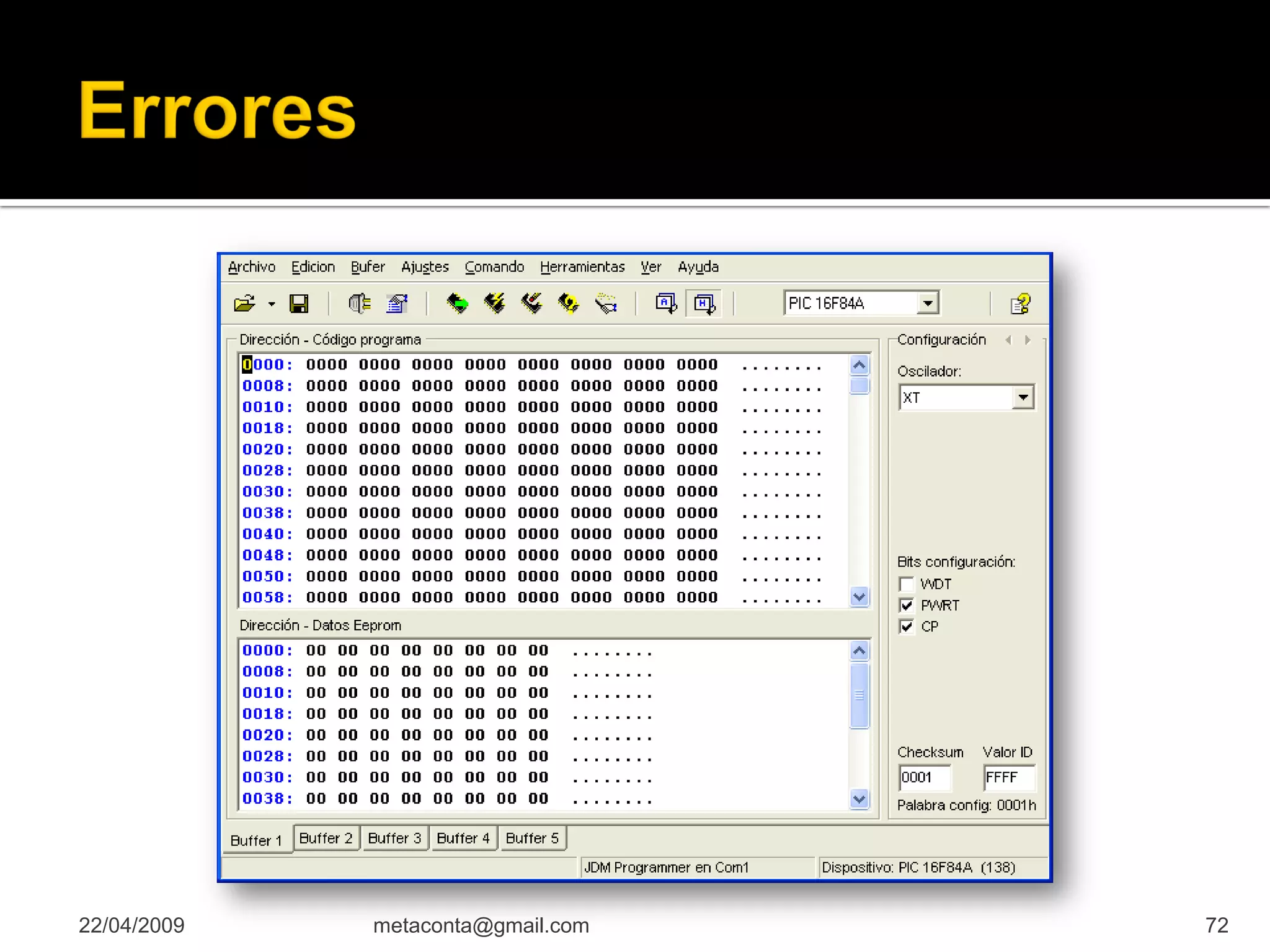This screenshot has width=1270, height=952.
Task: Click the Eeprom data scrollbar down arrow
Action: 859,799
